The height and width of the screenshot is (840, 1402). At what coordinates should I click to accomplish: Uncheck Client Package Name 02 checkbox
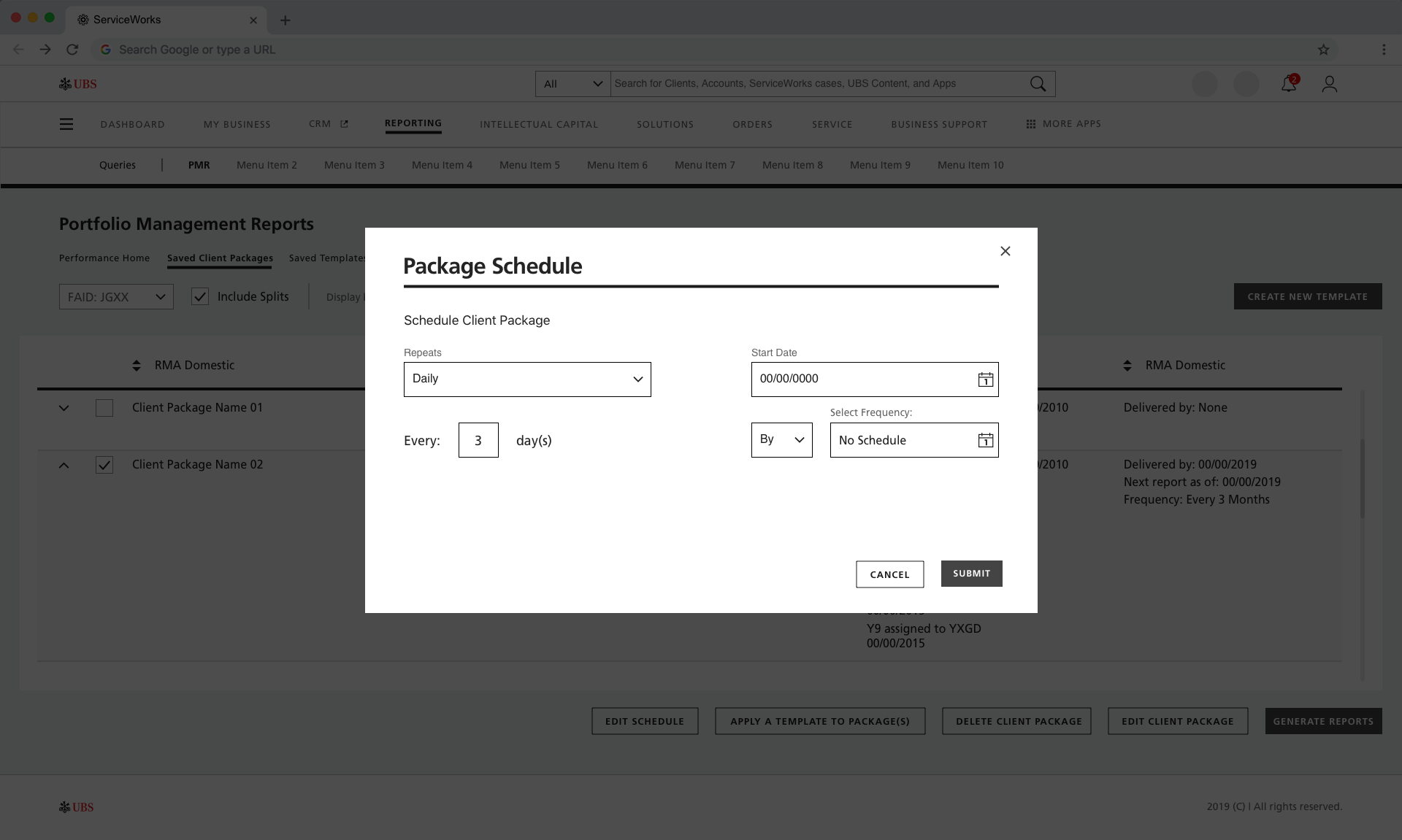tap(104, 465)
